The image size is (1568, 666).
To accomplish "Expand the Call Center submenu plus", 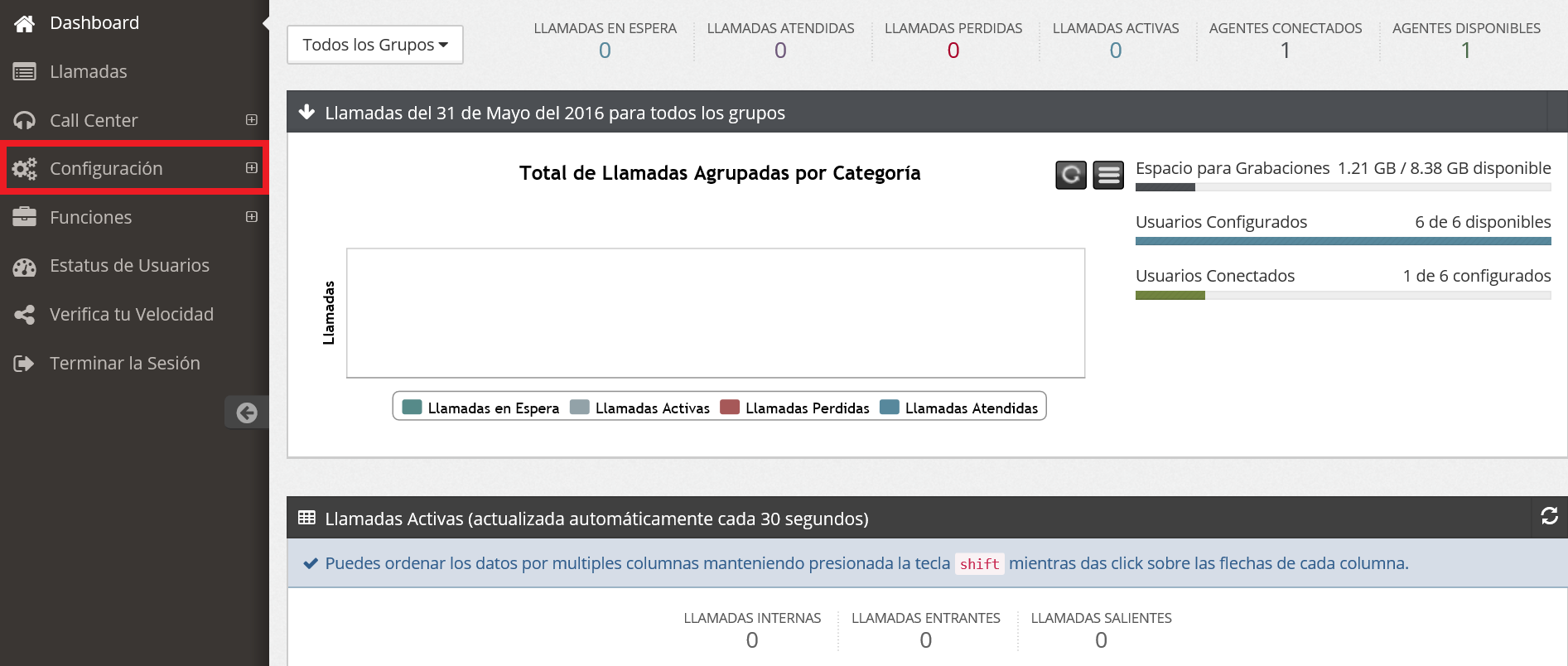I will pos(252,119).
